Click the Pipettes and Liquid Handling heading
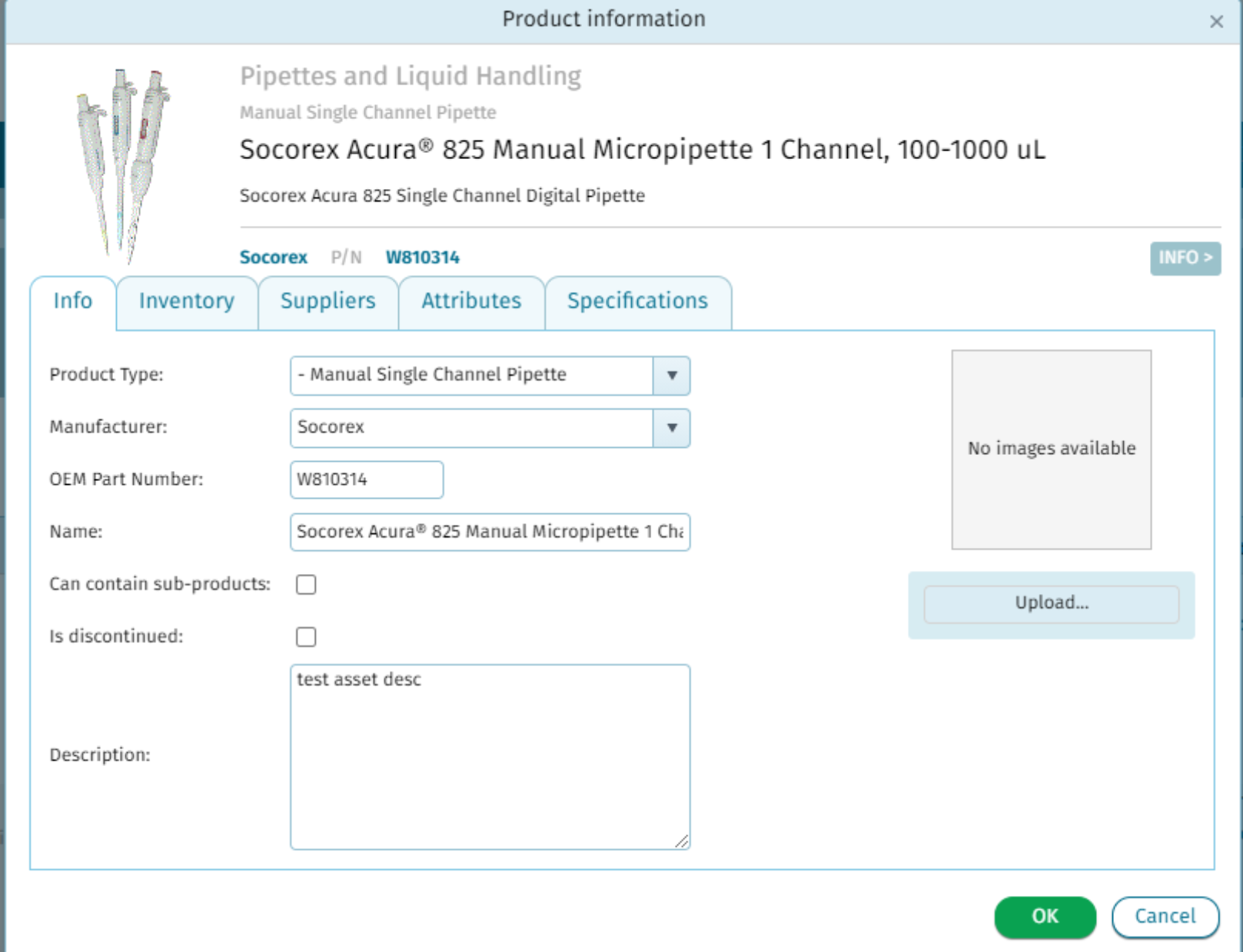1243x952 pixels. 410,76
